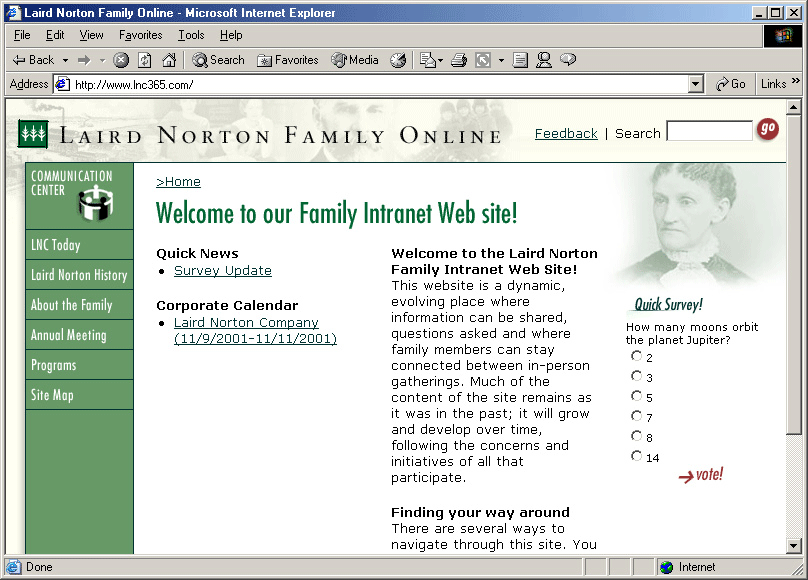
Task: Open Annual Meeting in the sidebar
Action: pos(79,335)
